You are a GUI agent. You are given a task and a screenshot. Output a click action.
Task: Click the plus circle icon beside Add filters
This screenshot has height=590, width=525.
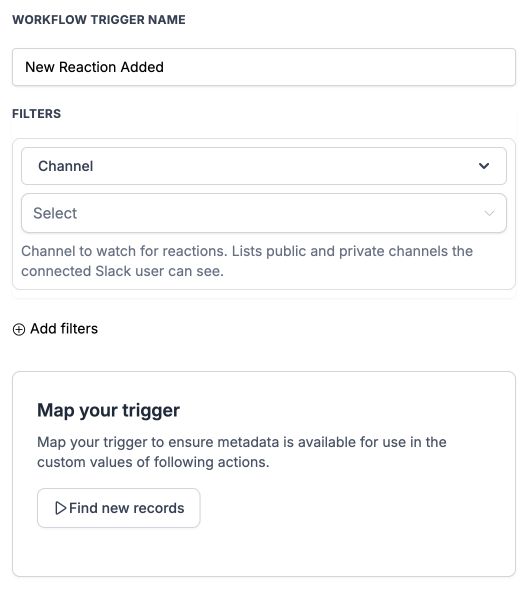pos(19,329)
